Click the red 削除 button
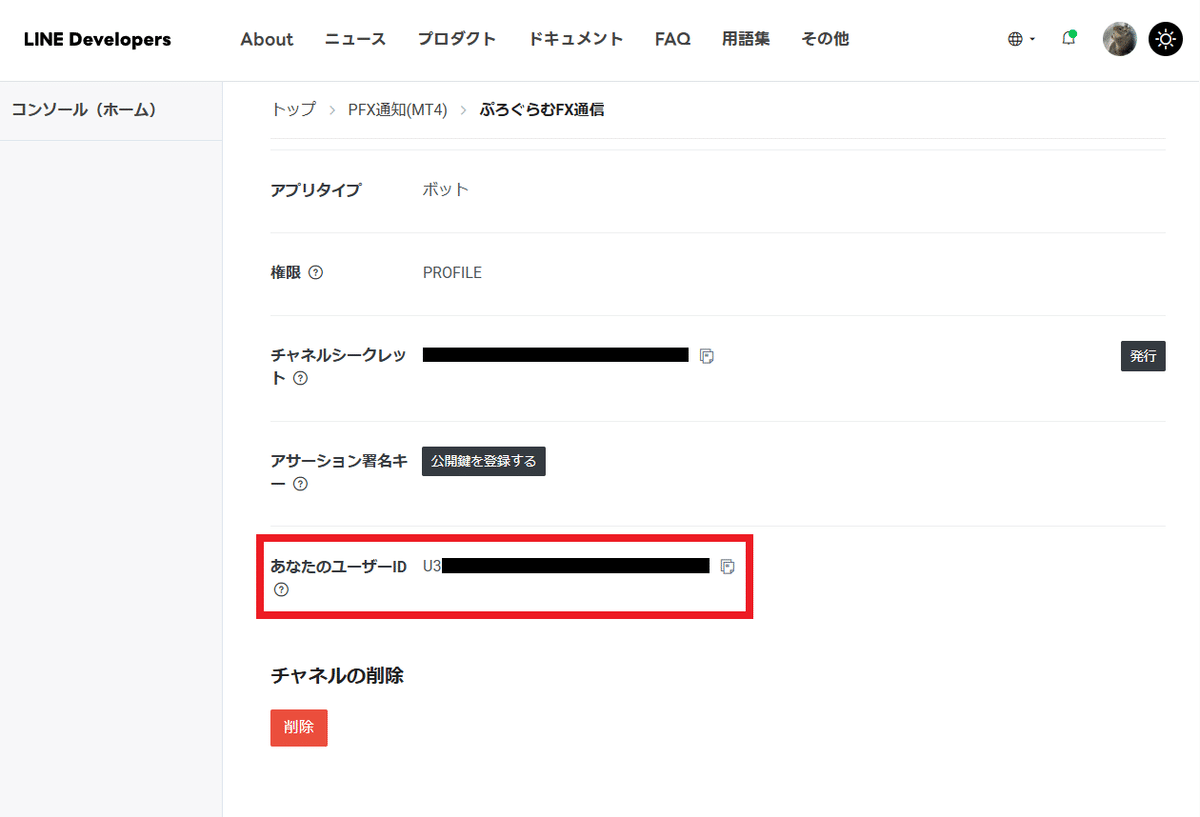Viewport: 1200px width, 817px height. click(x=298, y=728)
